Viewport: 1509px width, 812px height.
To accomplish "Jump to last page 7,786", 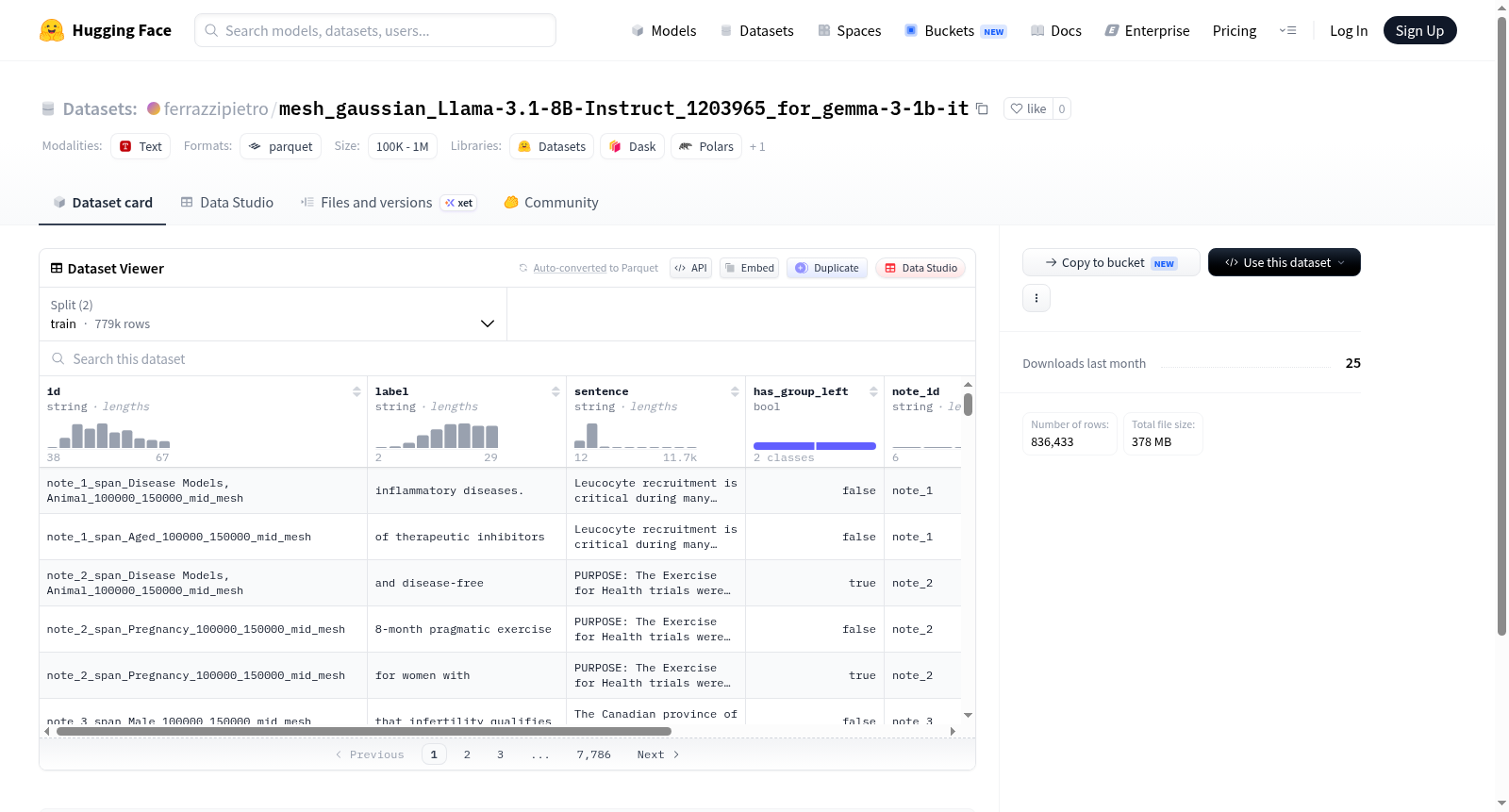I will (x=594, y=754).
